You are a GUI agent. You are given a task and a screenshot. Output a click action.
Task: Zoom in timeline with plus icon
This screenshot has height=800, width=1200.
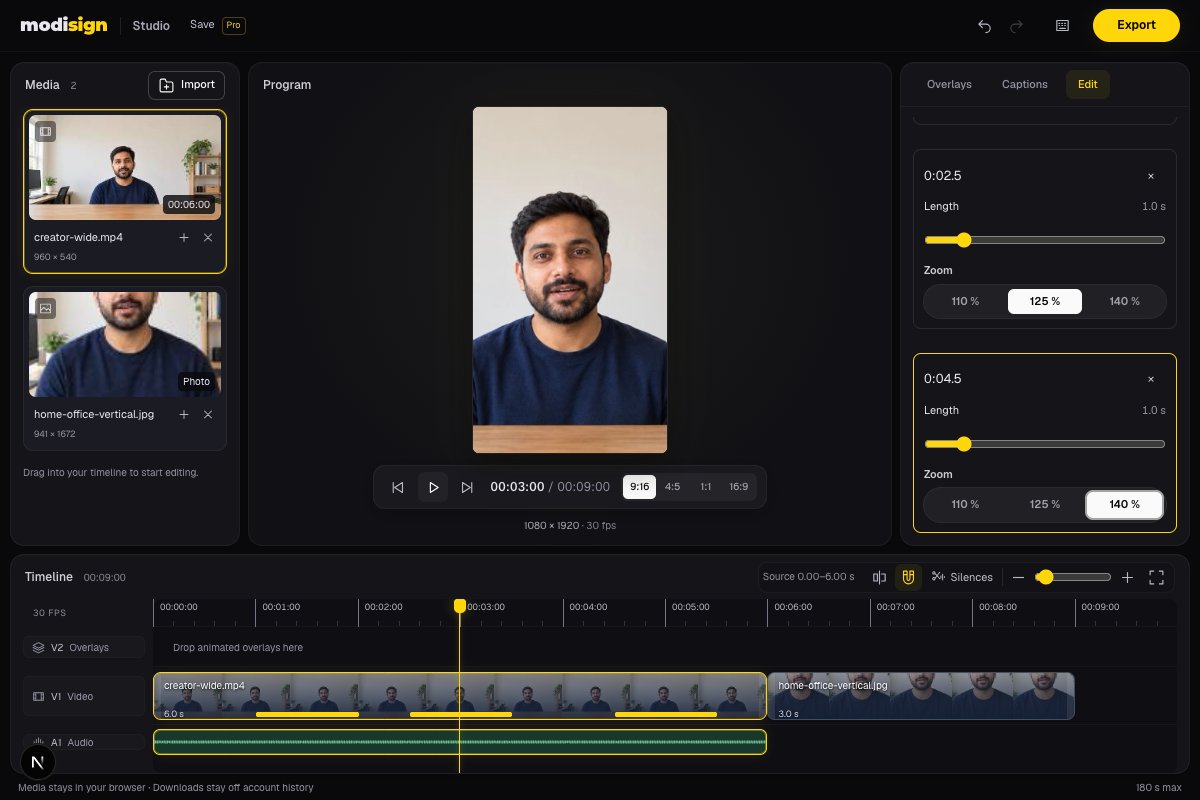click(x=1127, y=577)
